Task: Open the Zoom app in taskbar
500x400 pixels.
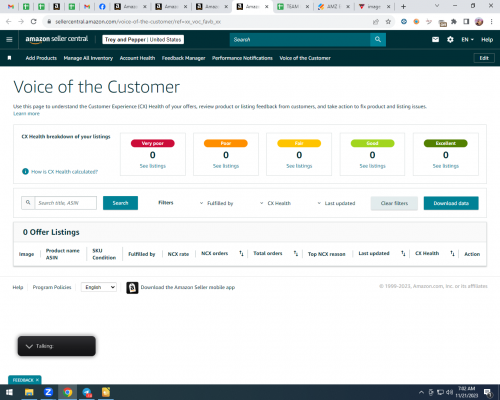Action: (48, 392)
